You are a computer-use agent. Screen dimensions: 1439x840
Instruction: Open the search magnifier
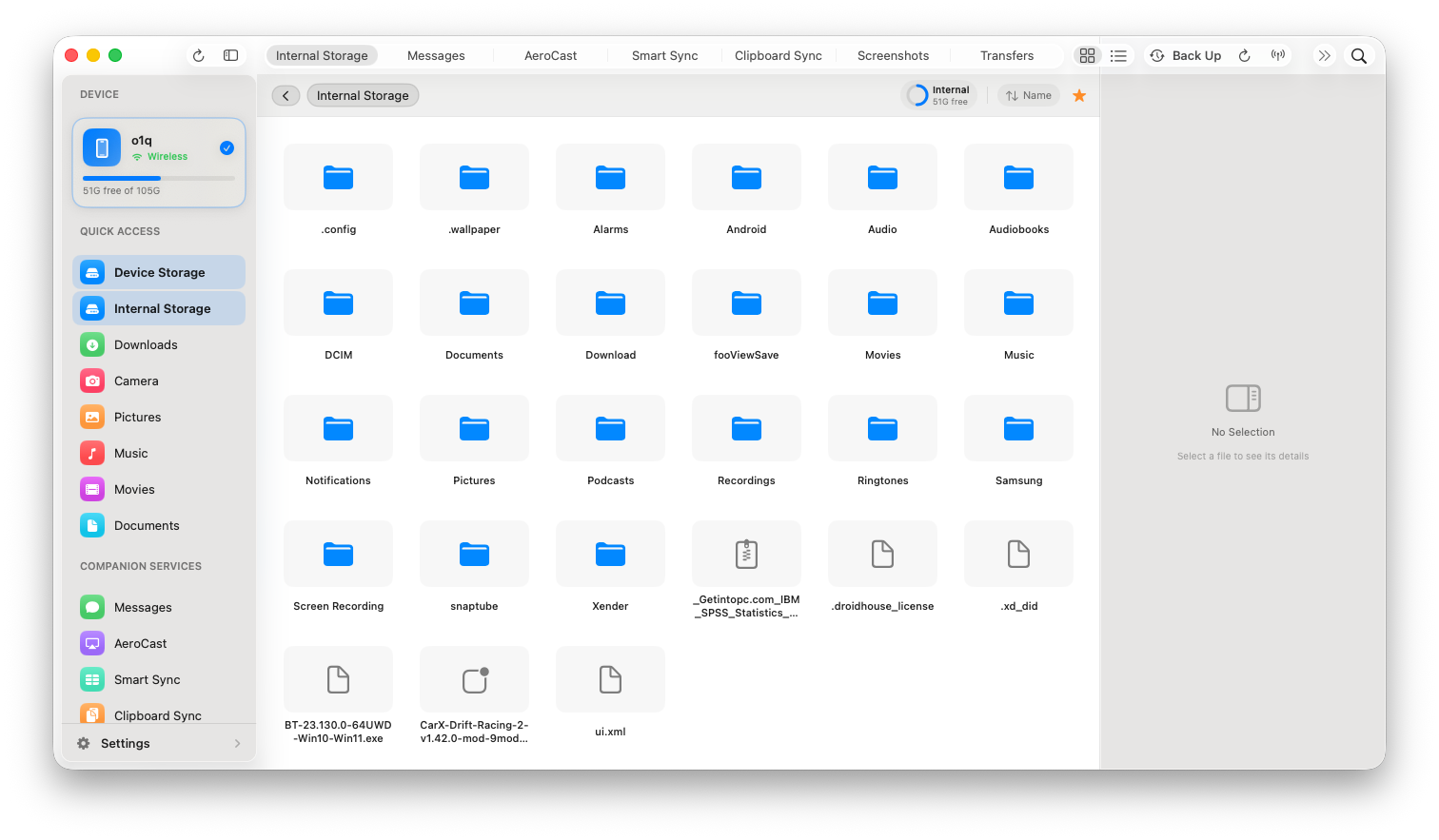(1359, 56)
